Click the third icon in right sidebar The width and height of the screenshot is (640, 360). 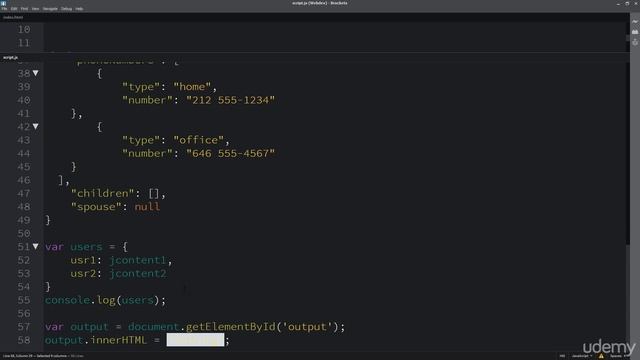[x=635, y=42]
